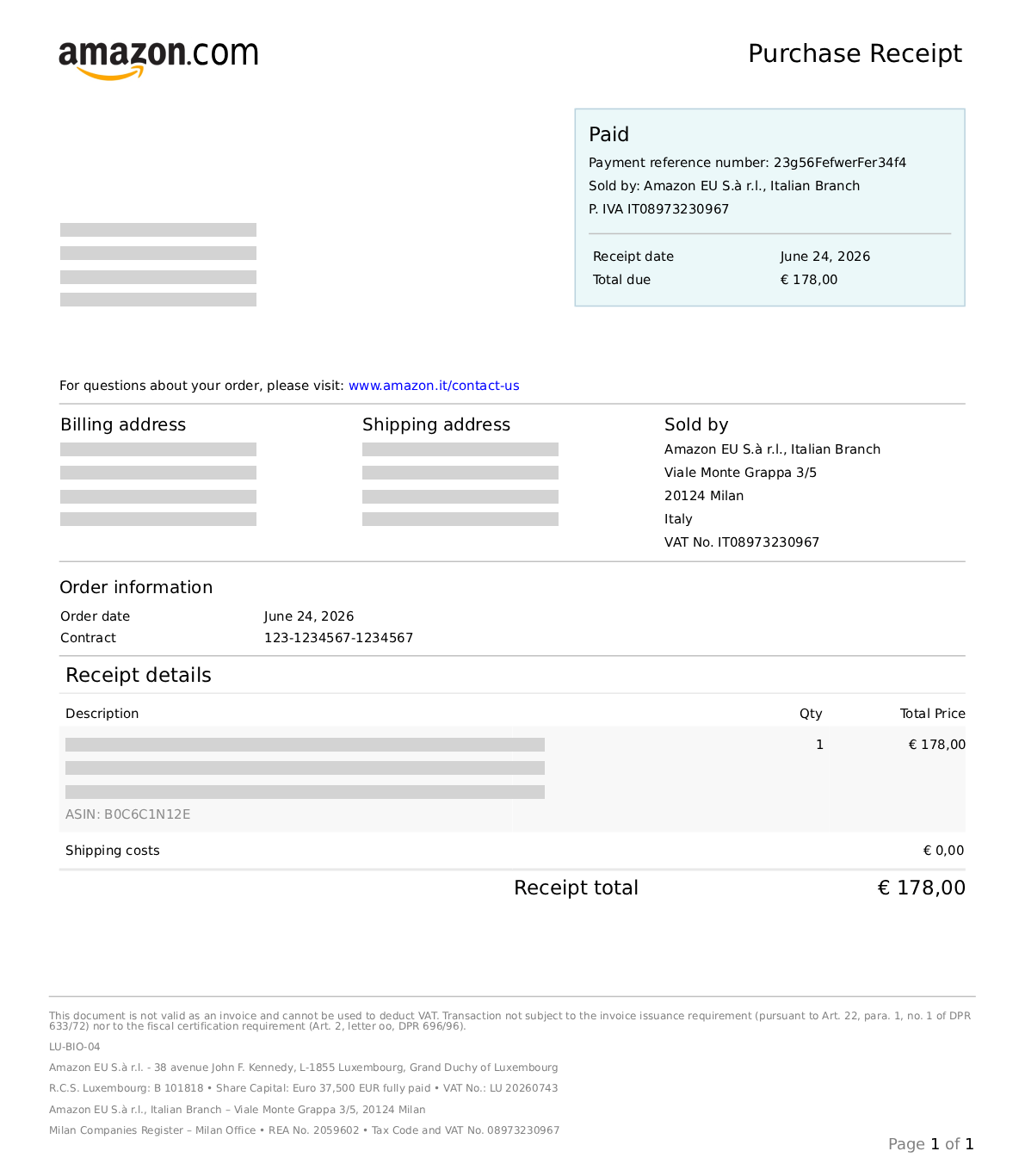
Task: Select the Viale Monte Grappa 3/5 line
Action: pos(740,473)
